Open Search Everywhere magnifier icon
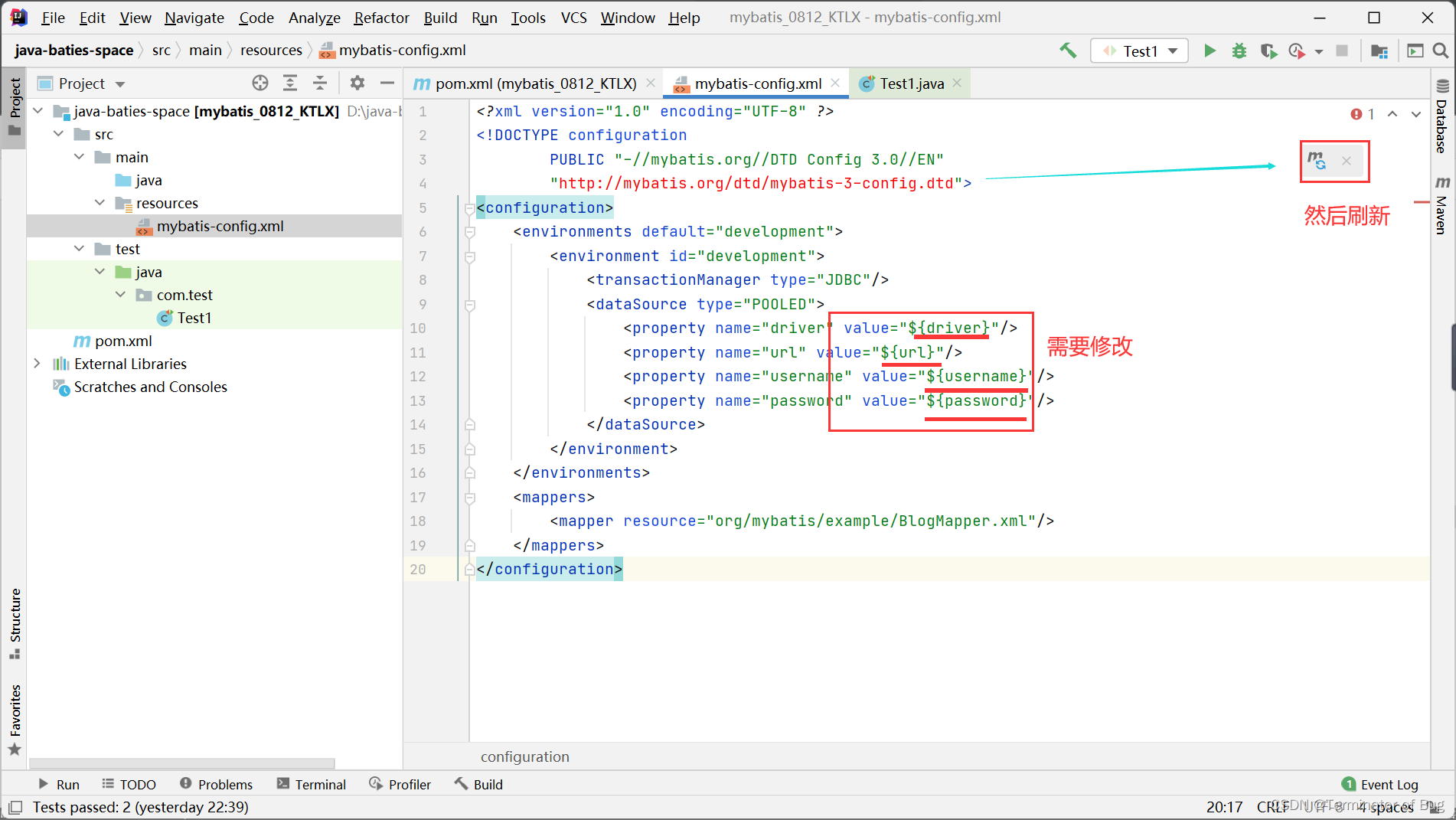This screenshot has height=820, width=1456. click(x=1440, y=51)
